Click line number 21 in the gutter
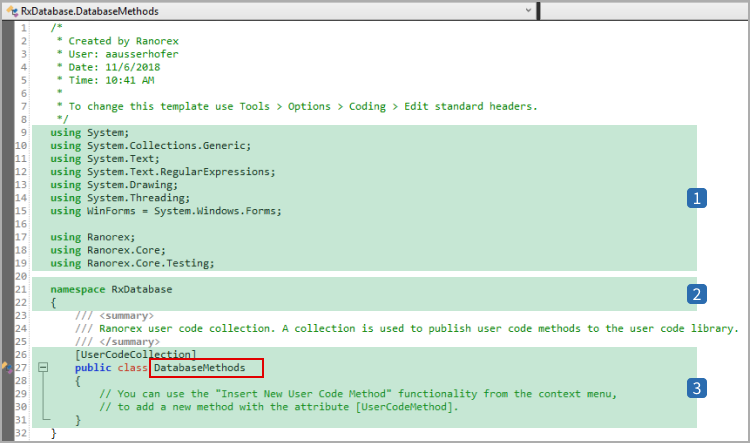The height and width of the screenshot is (443, 750). click(x=21, y=289)
